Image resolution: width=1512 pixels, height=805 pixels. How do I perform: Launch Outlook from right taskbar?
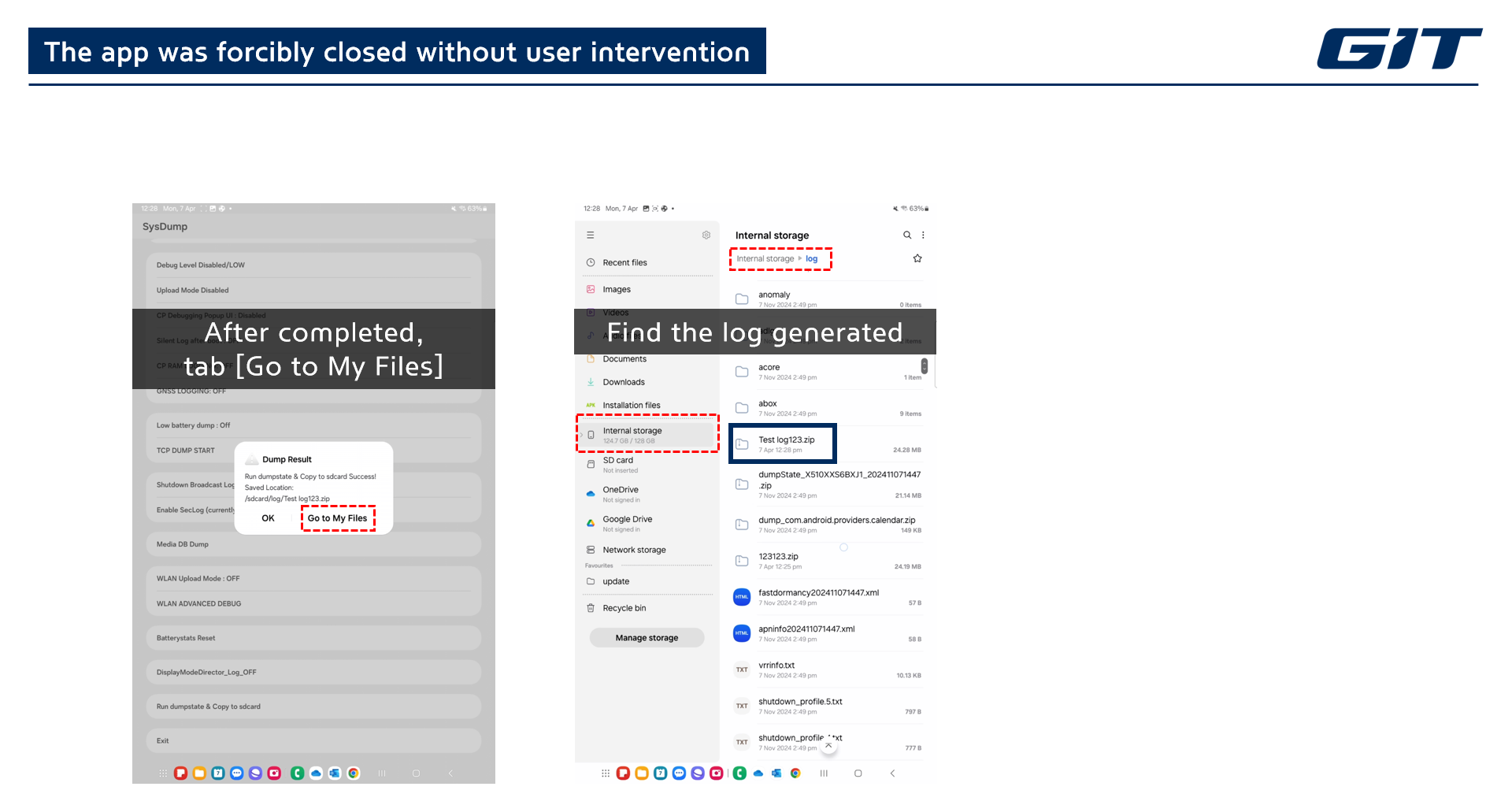pyautogui.click(x=776, y=773)
